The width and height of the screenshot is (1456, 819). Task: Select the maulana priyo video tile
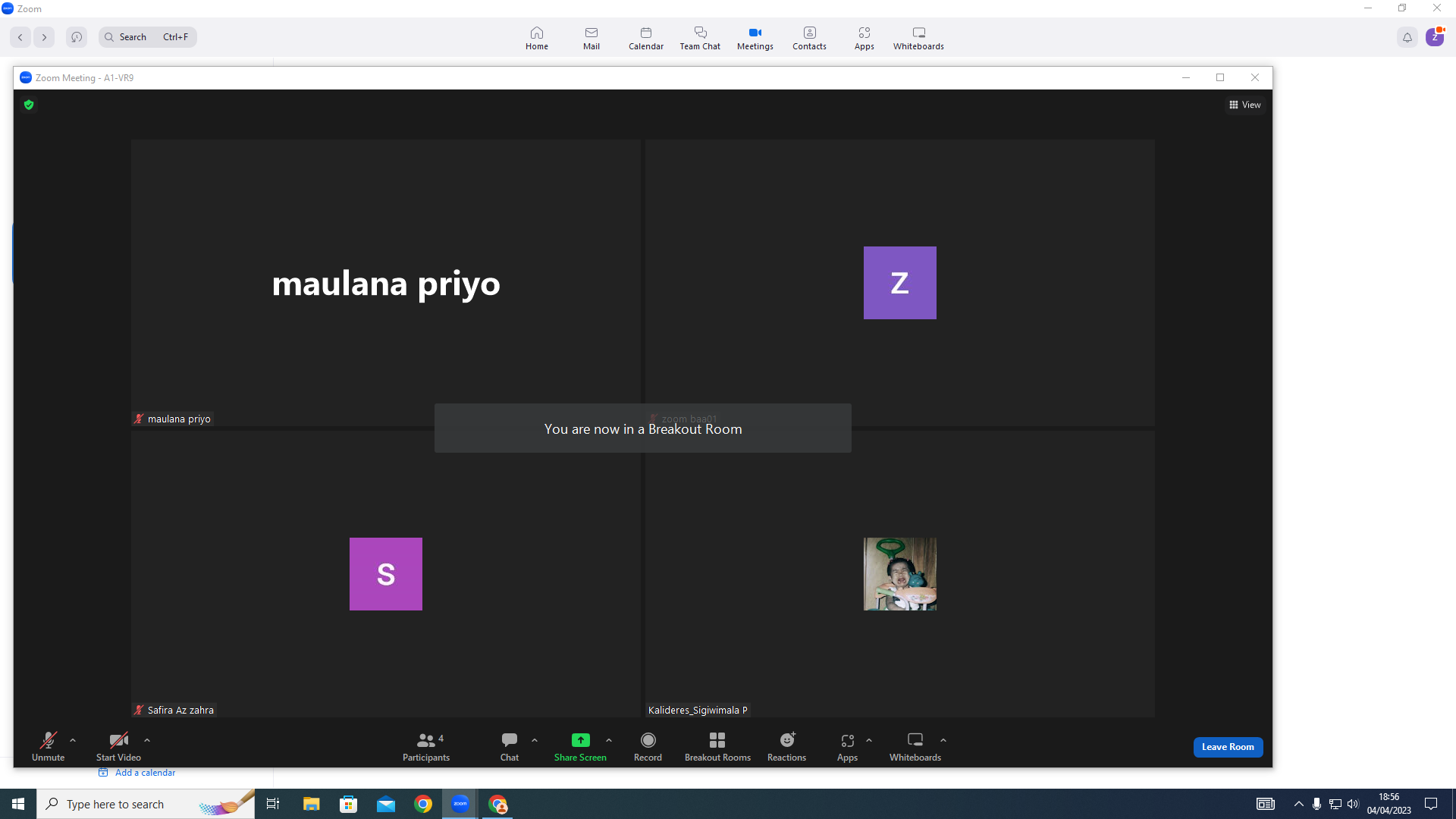pyautogui.click(x=386, y=283)
